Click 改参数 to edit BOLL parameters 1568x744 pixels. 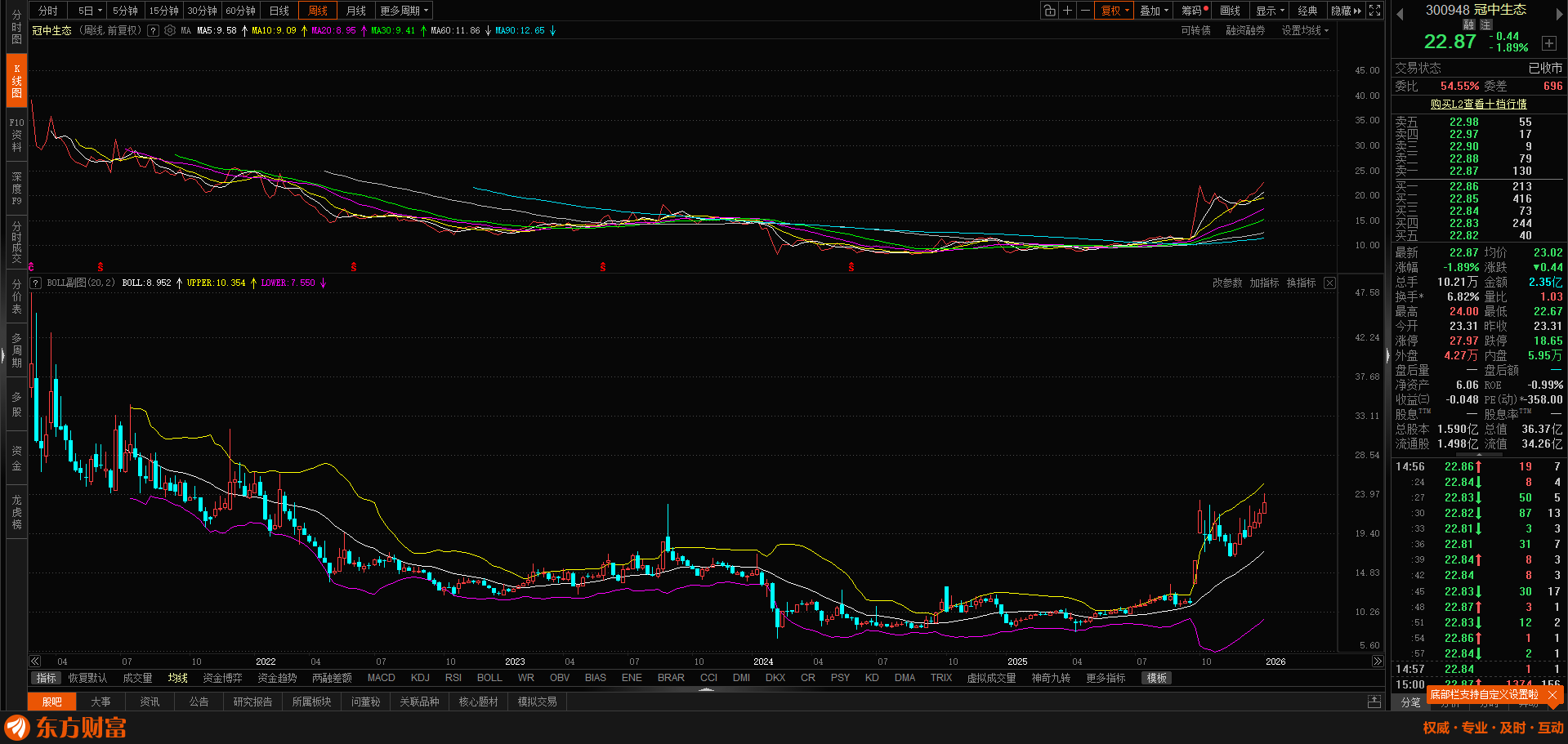1226,283
